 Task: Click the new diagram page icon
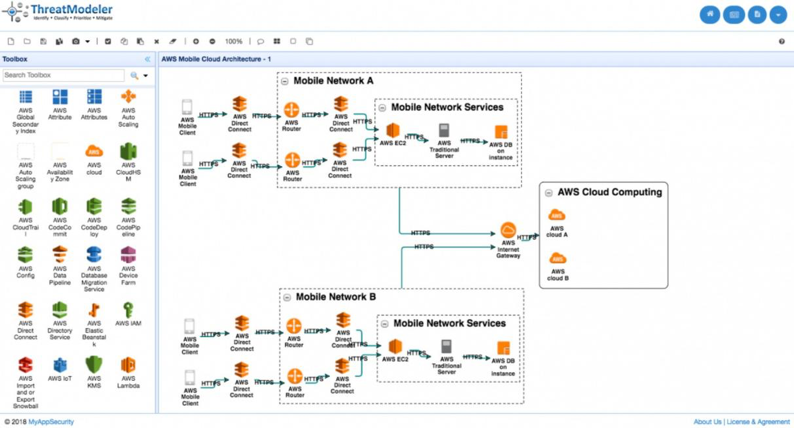click(11, 42)
